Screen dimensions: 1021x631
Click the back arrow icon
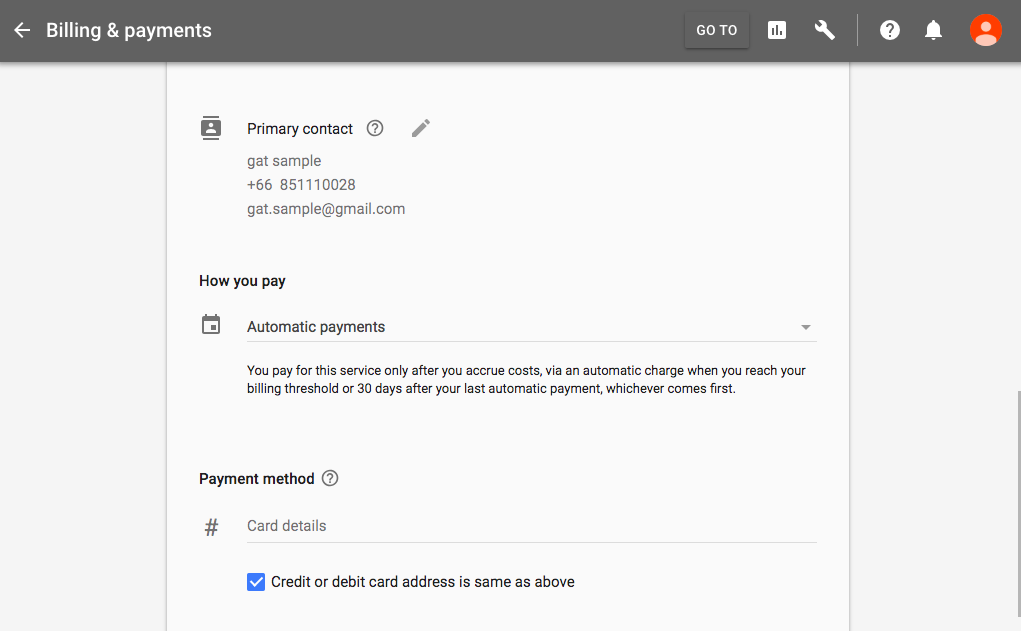(22, 30)
